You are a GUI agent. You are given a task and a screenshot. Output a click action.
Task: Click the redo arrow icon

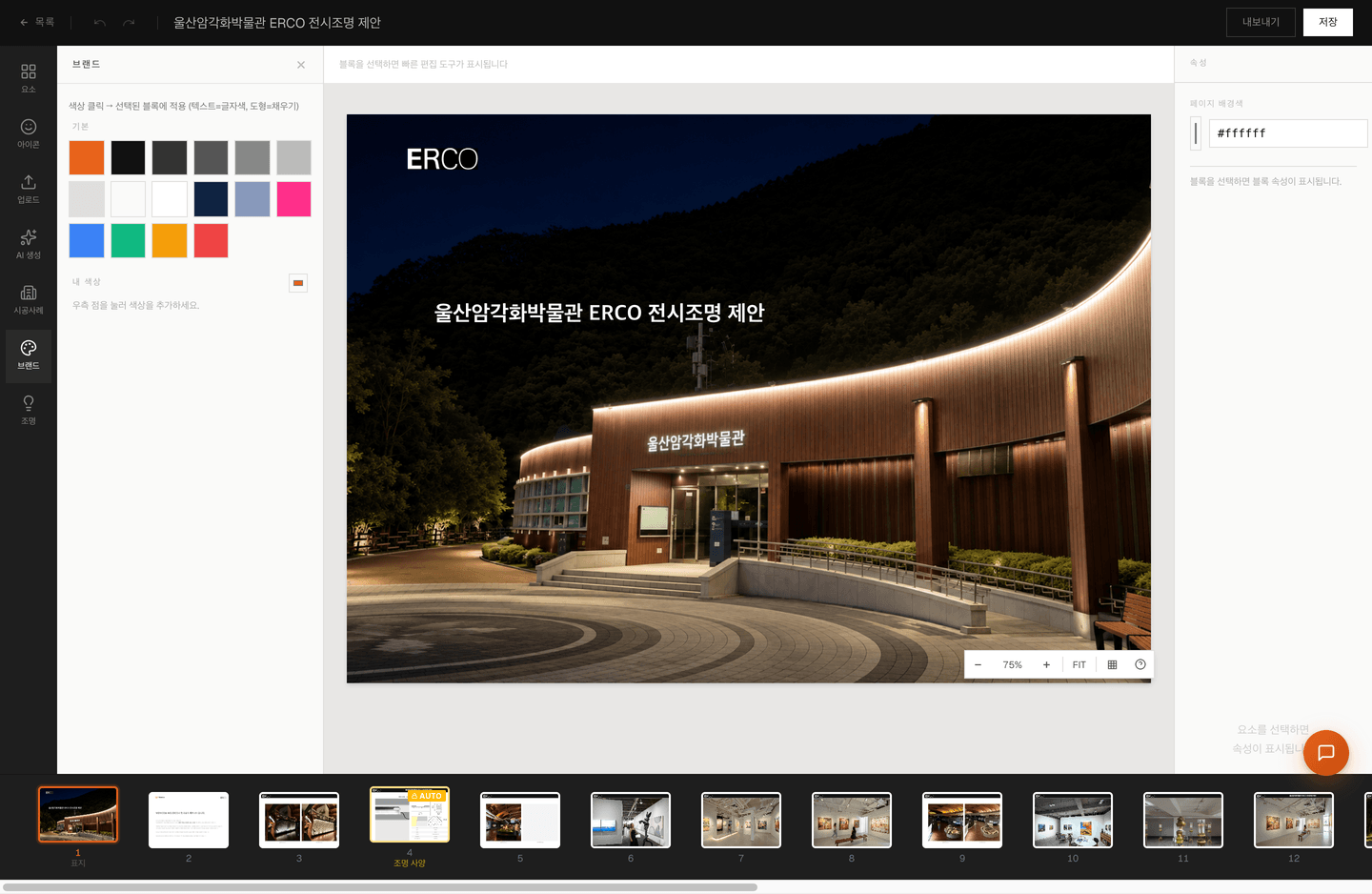129,22
